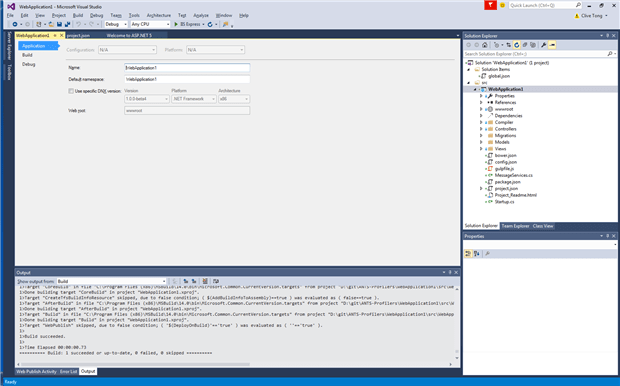Image resolution: width=620 pixels, height=386 pixels.
Task: Switch to the project.json editor tab
Action: (78, 36)
